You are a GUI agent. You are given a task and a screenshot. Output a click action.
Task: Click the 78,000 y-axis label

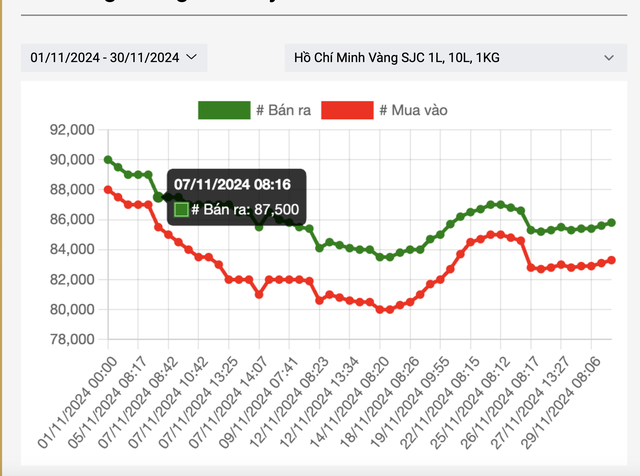tap(70, 339)
